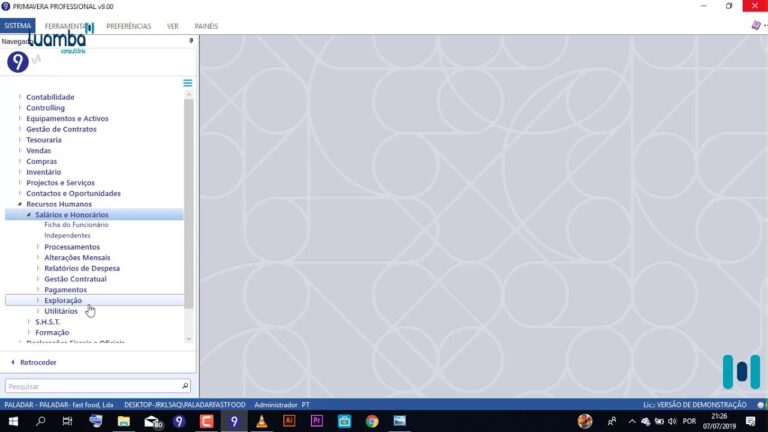Image resolution: width=768 pixels, height=432 pixels.
Task: Expand Equipamentos e Activos node
Action: [20, 119]
